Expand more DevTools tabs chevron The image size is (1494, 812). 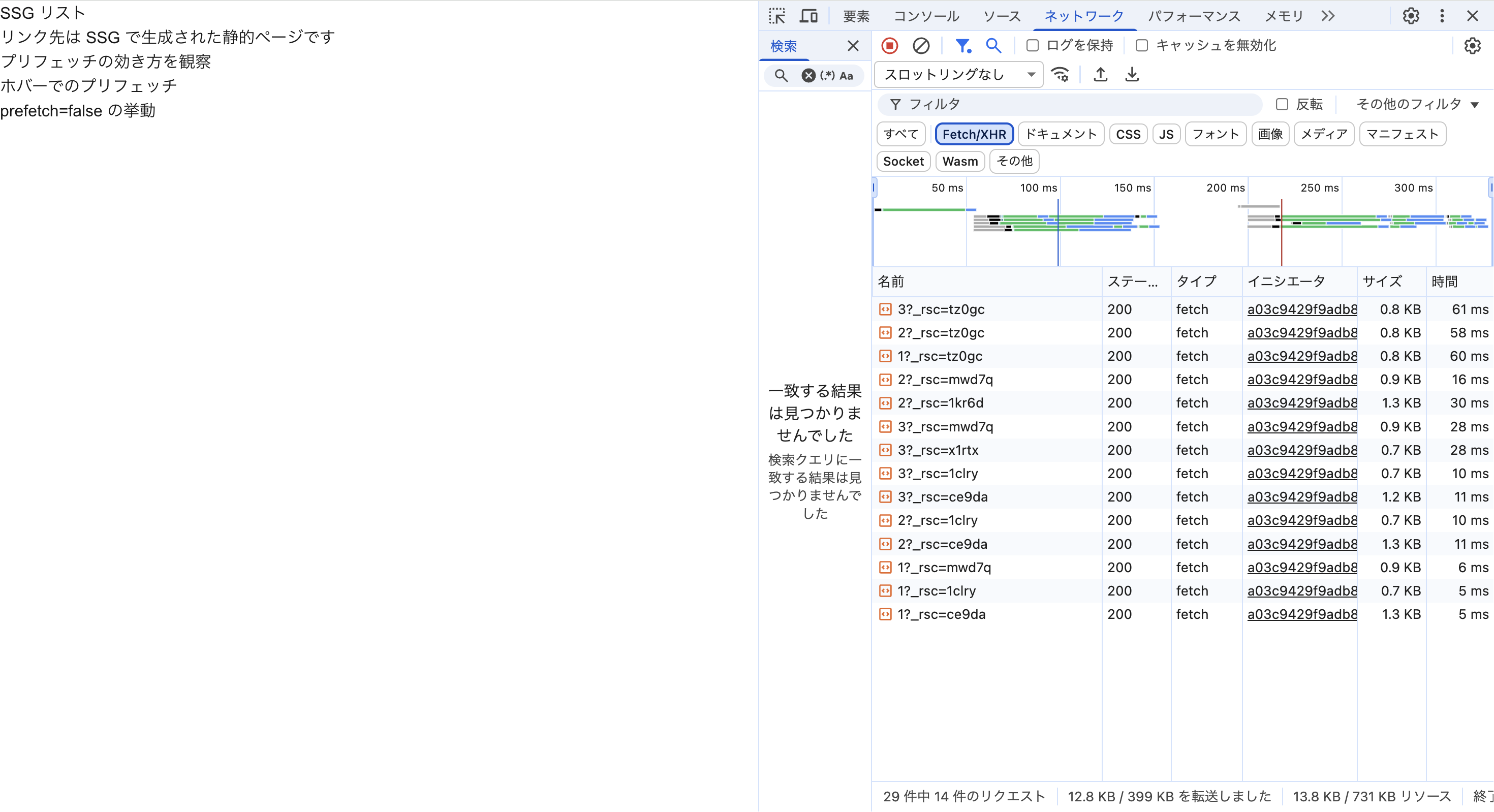1327,16
